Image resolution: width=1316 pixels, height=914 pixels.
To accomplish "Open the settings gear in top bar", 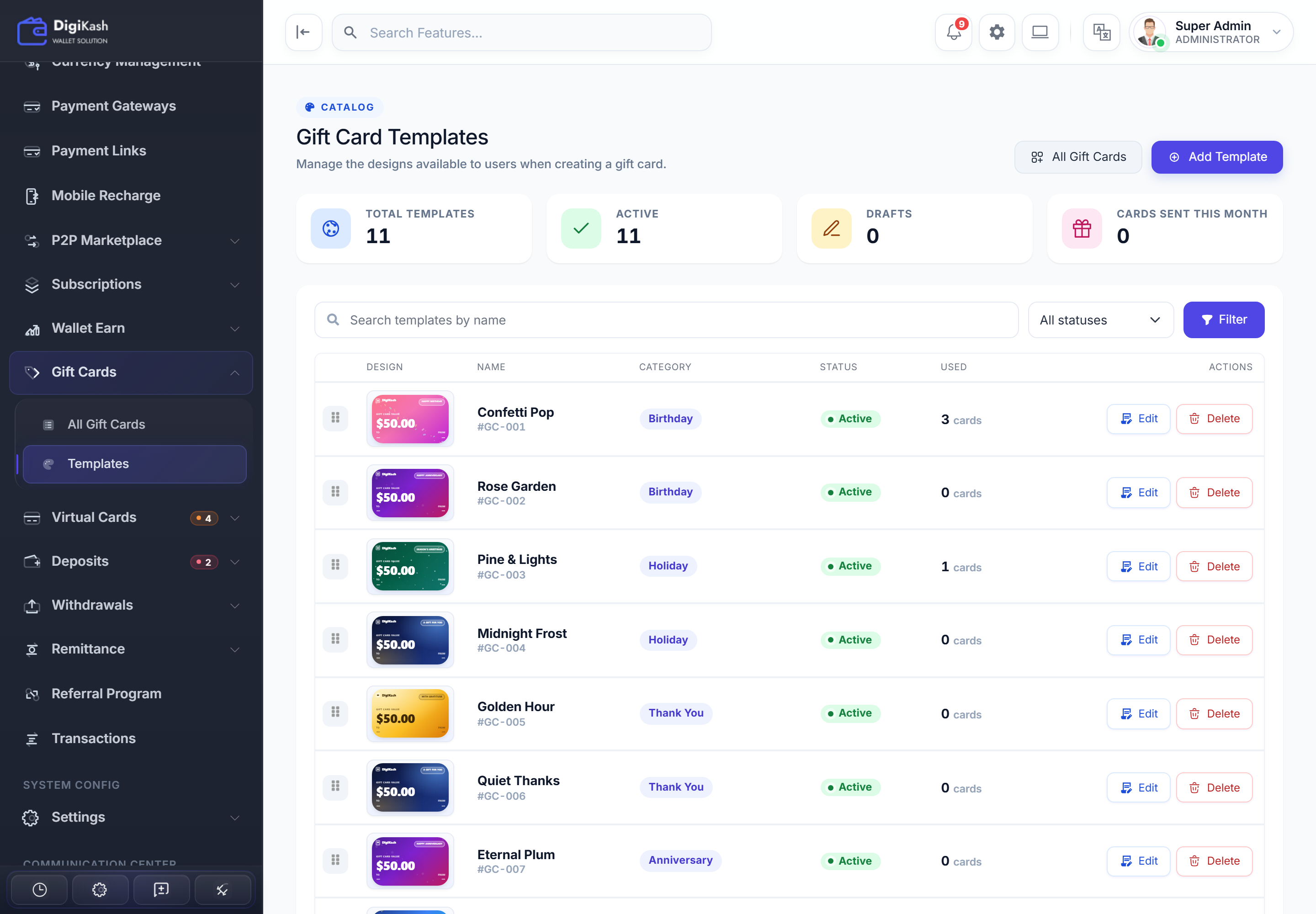I will (x=997, y=32).
